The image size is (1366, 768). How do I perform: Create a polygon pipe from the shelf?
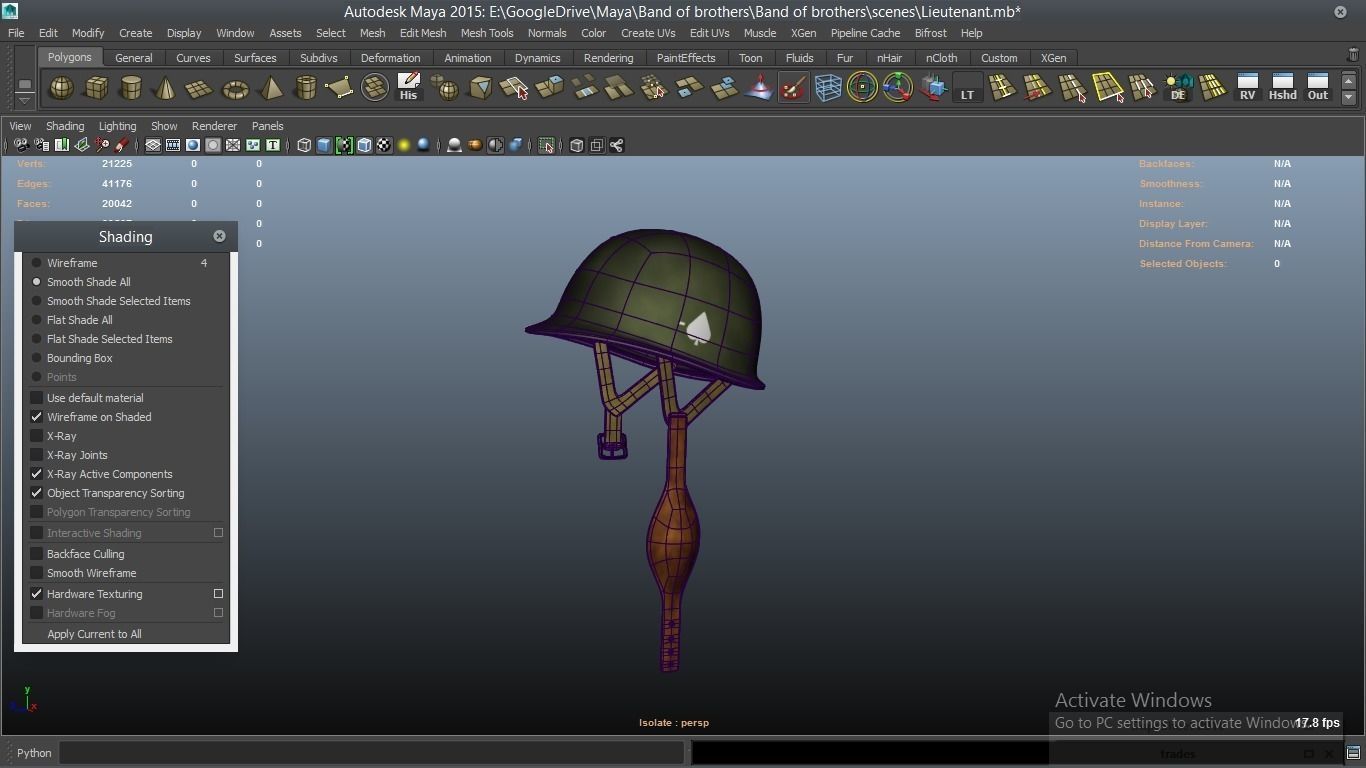(305, 89)
